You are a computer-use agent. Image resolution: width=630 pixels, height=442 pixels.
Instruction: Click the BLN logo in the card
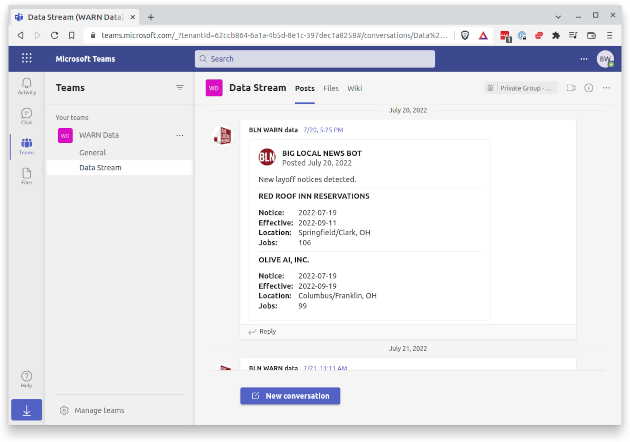click(267, 157)
